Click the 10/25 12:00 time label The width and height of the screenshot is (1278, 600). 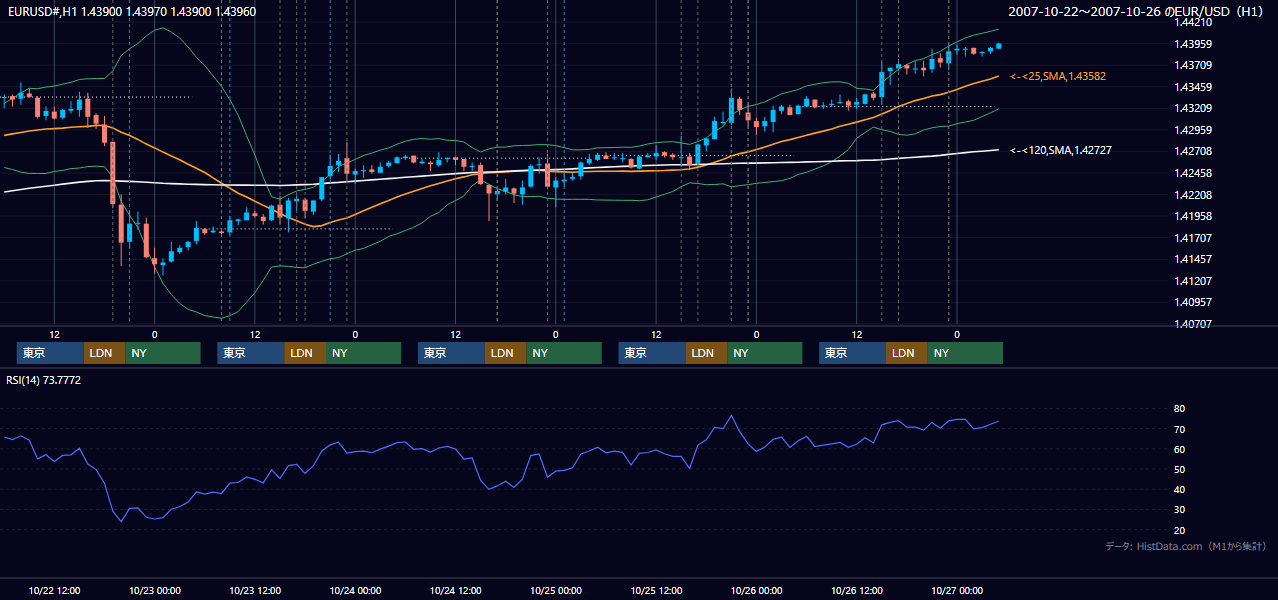click(656, 590)
